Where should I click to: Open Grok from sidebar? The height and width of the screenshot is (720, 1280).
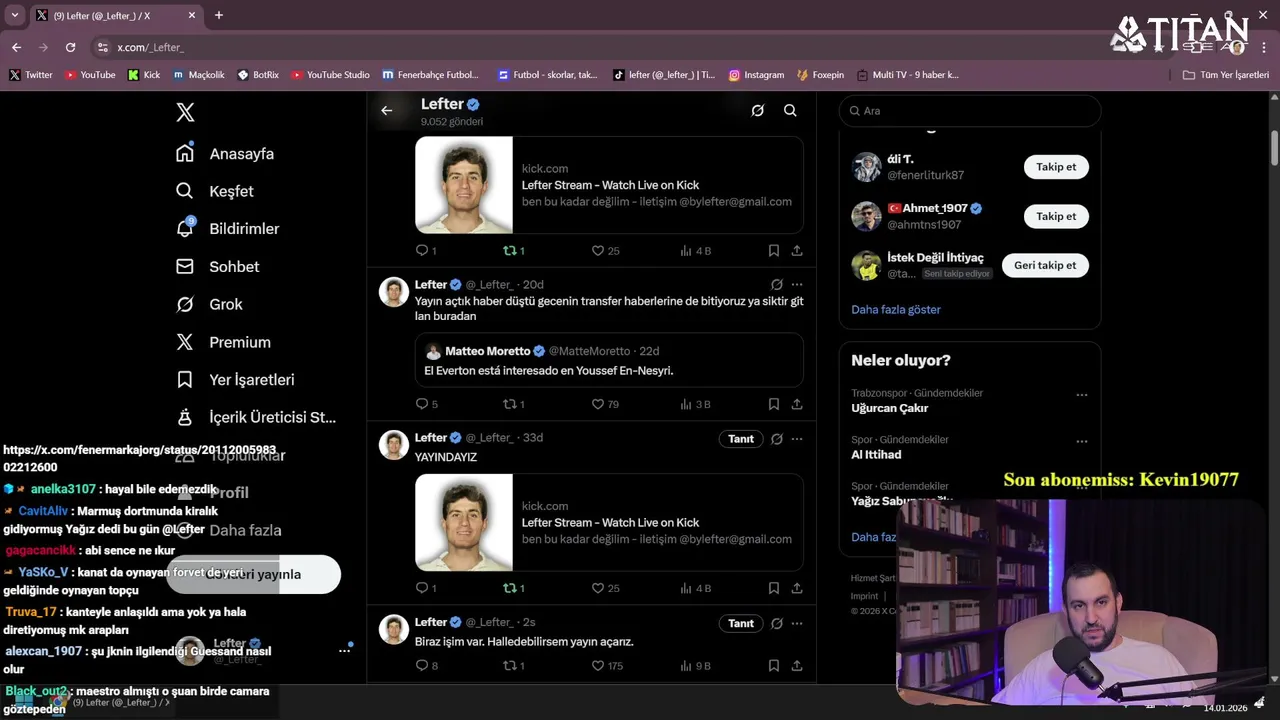(x=209, y=304)
